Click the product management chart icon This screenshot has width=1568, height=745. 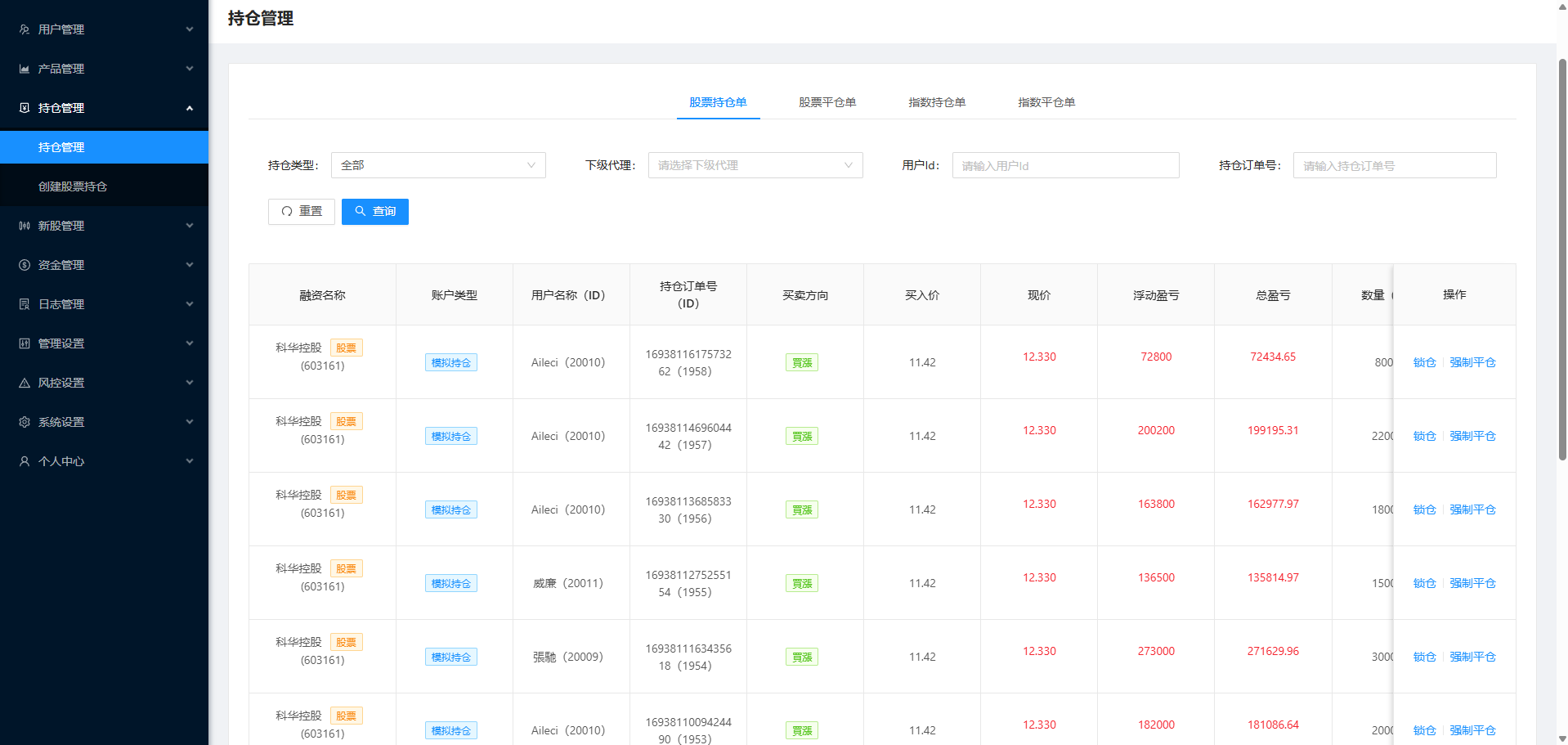(25, 69)
